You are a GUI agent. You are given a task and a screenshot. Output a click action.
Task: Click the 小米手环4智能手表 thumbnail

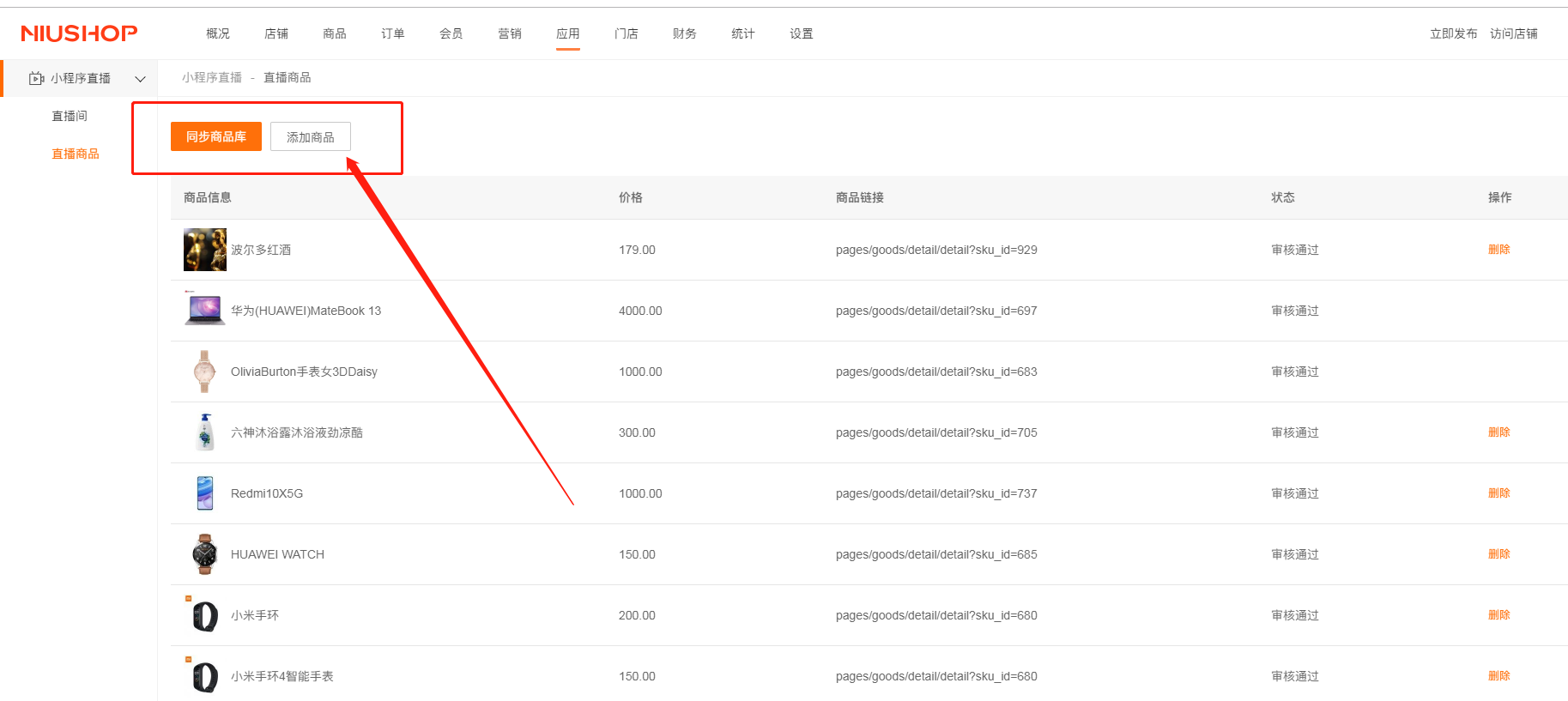[x=204, y=676]
